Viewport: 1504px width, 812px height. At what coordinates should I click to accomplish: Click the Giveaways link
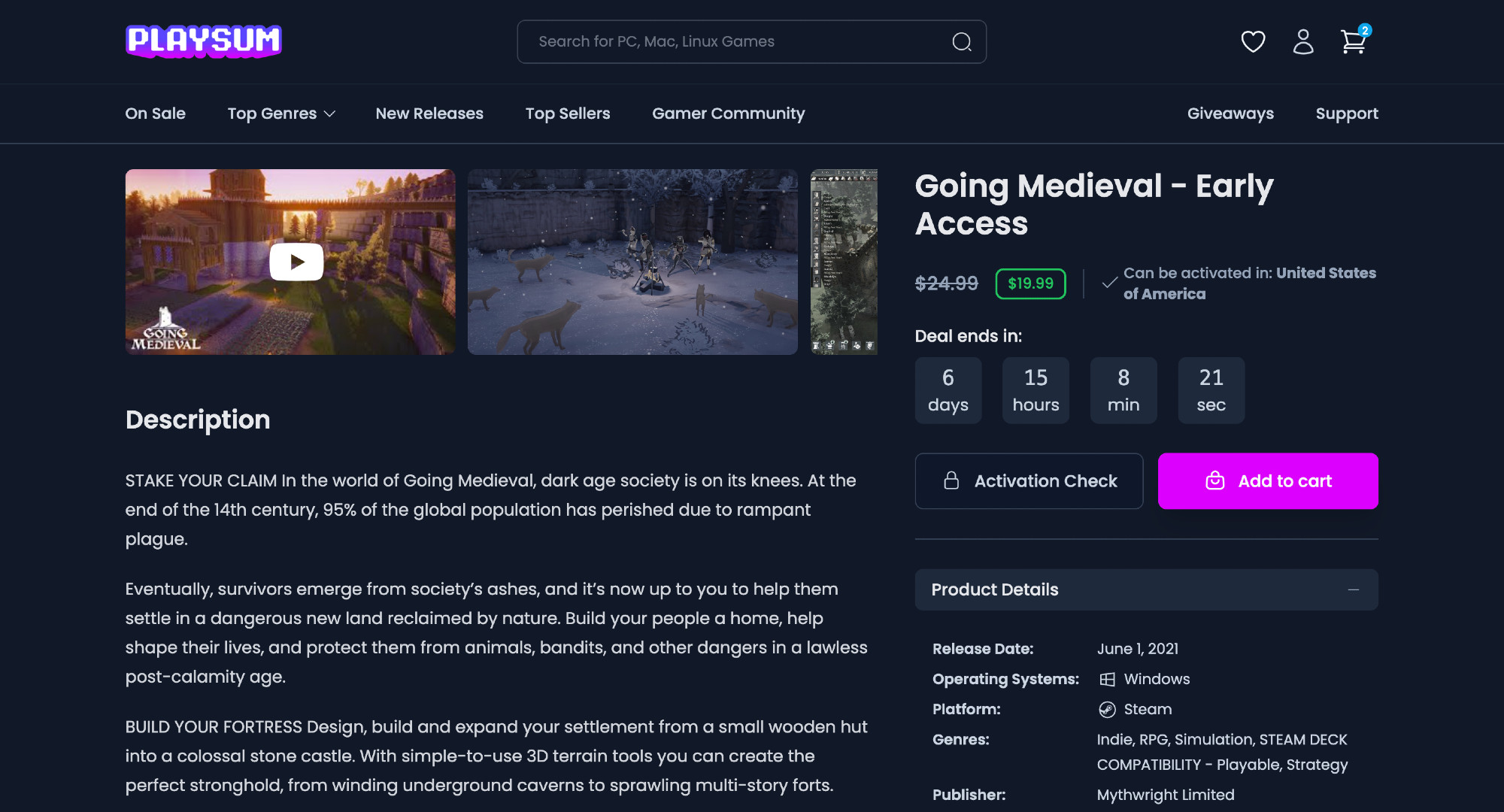point(1230,113)
